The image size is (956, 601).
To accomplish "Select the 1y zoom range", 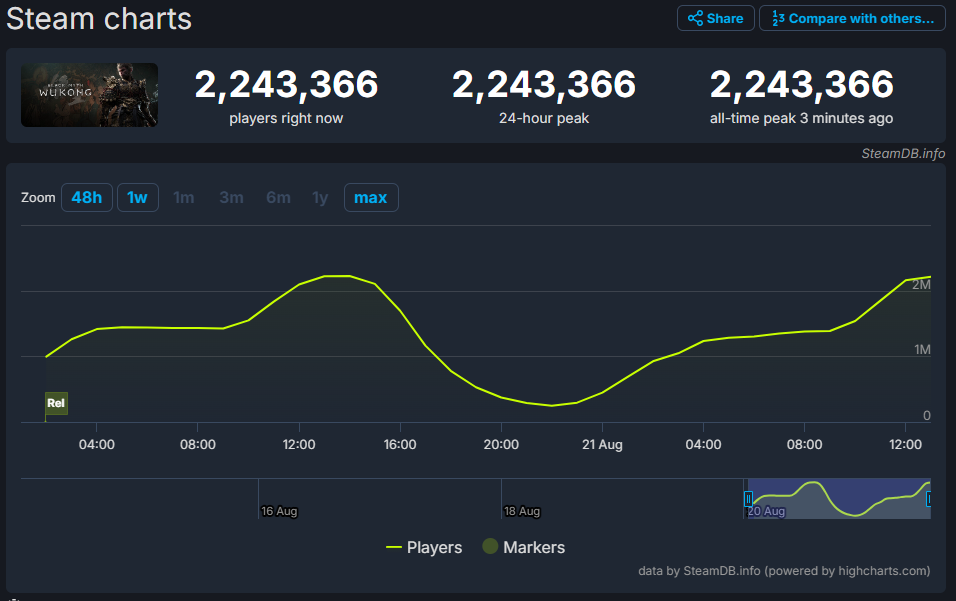I will (320, 197).
